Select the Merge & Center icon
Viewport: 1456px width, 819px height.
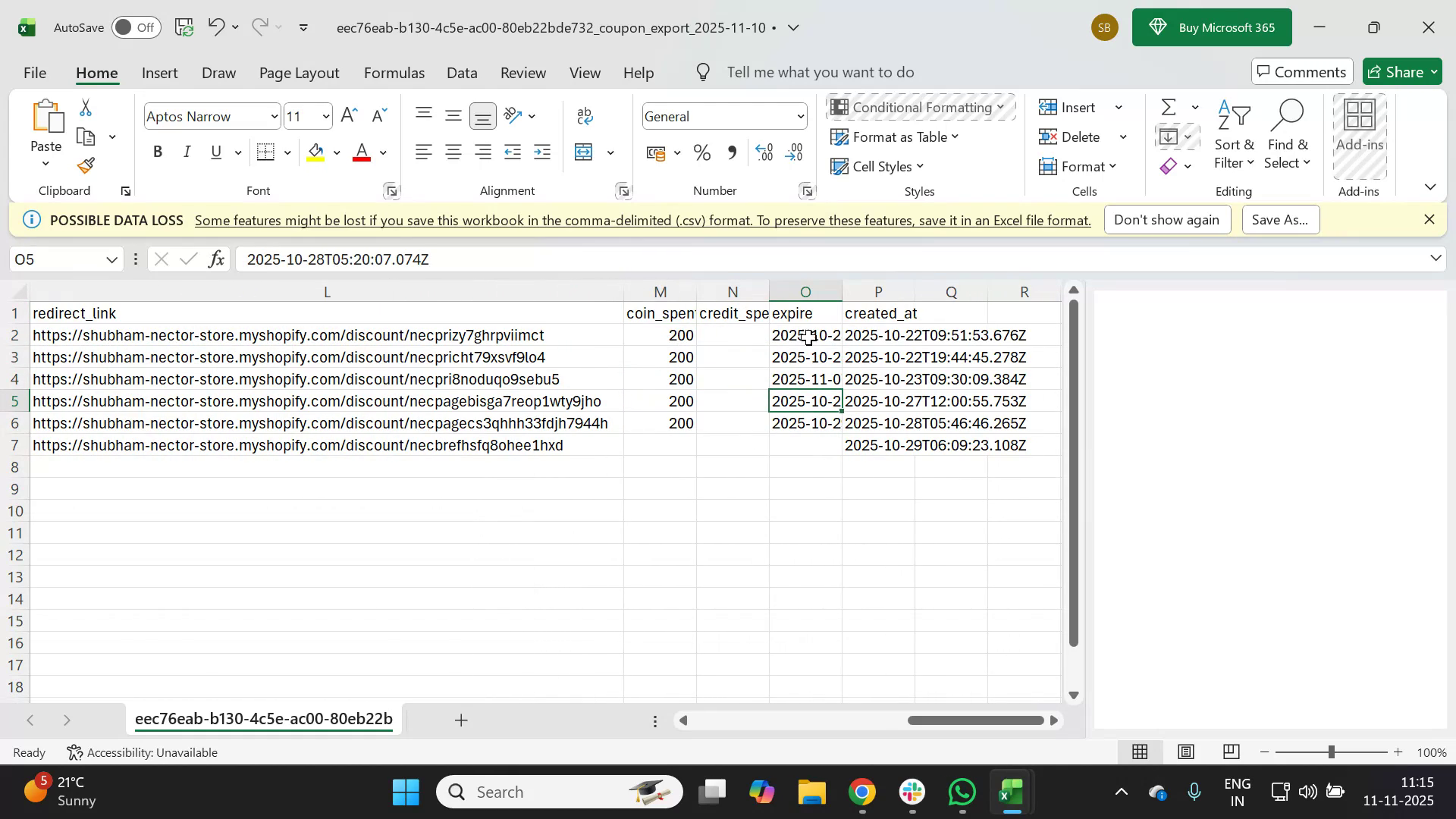click(x=584, y=152)
